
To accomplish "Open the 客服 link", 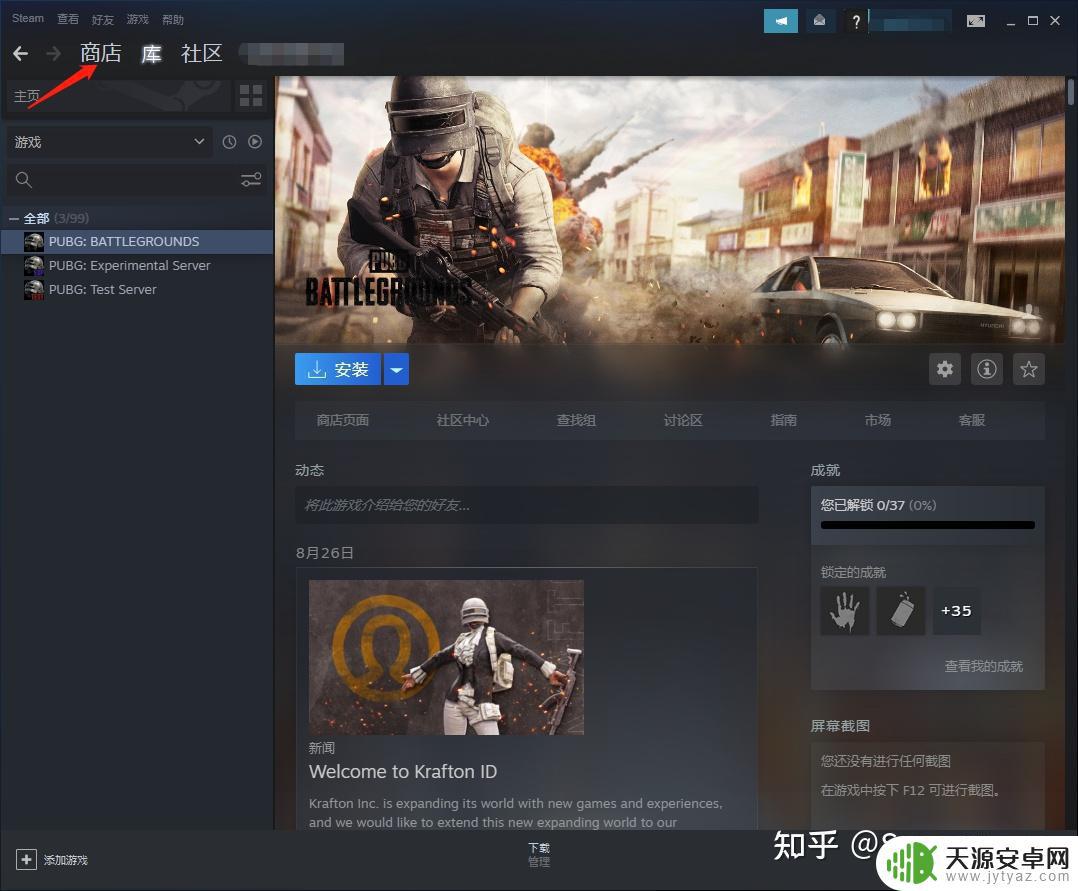I will coord(972,420).
